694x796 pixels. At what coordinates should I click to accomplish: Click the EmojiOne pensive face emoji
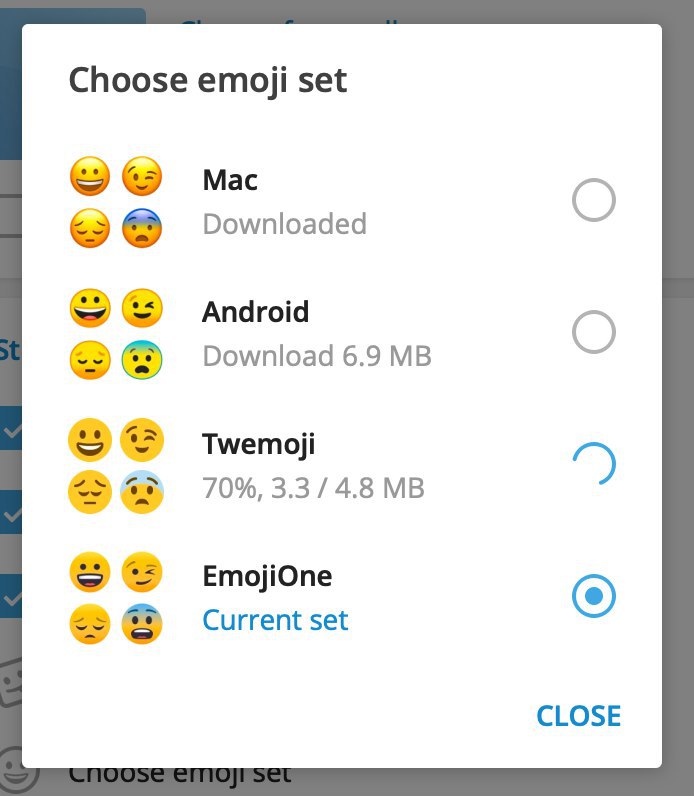click(x=89, y=624)
